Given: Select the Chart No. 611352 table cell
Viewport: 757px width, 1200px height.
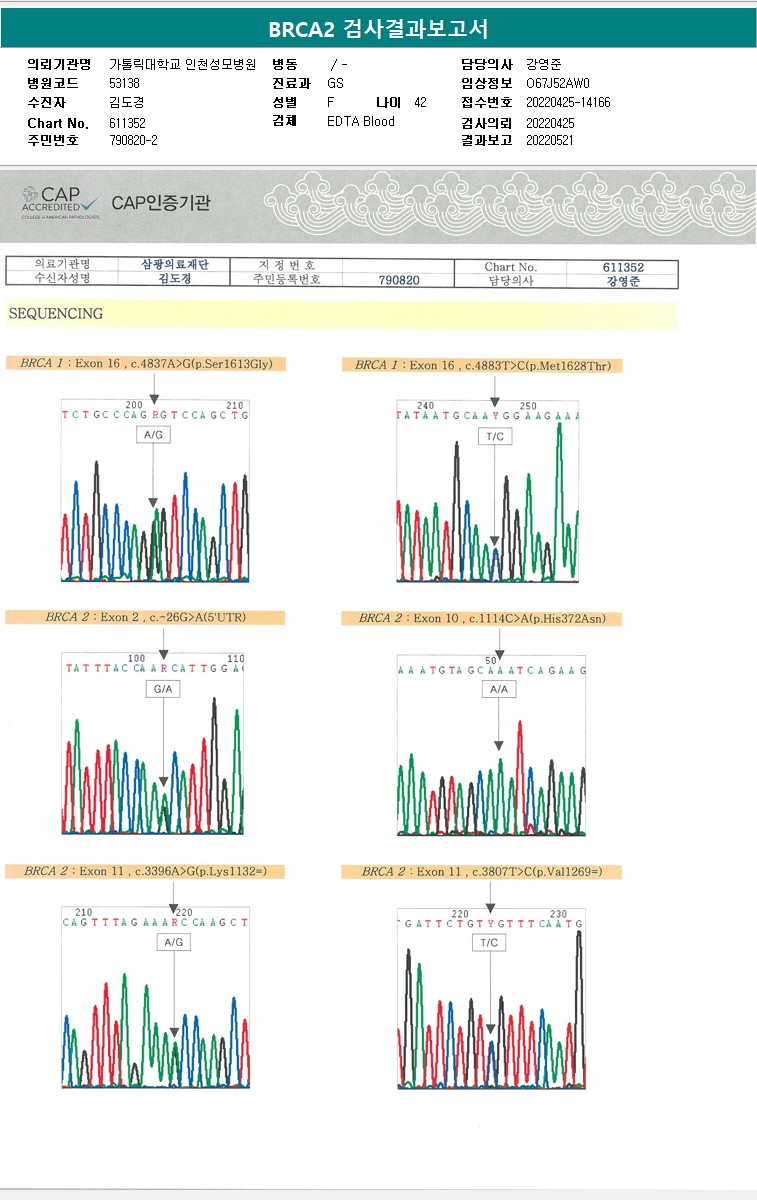Looking at the screenshot, I should tap(623, 267).
